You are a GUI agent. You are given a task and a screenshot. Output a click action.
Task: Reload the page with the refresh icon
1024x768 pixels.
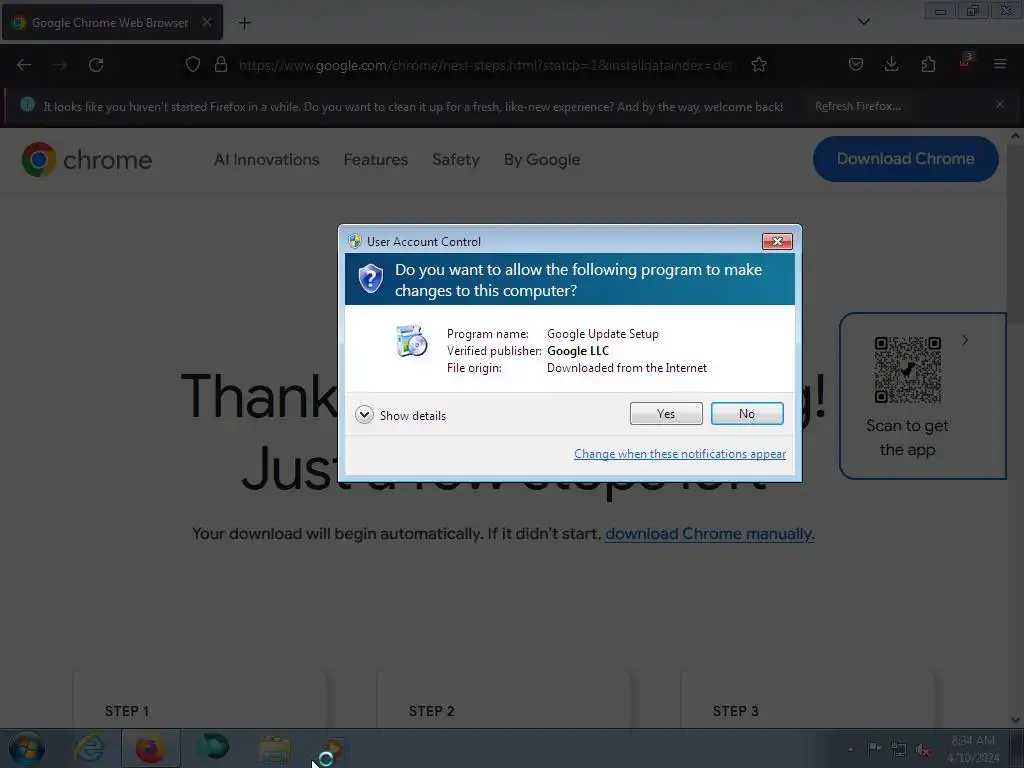[96, 65]
